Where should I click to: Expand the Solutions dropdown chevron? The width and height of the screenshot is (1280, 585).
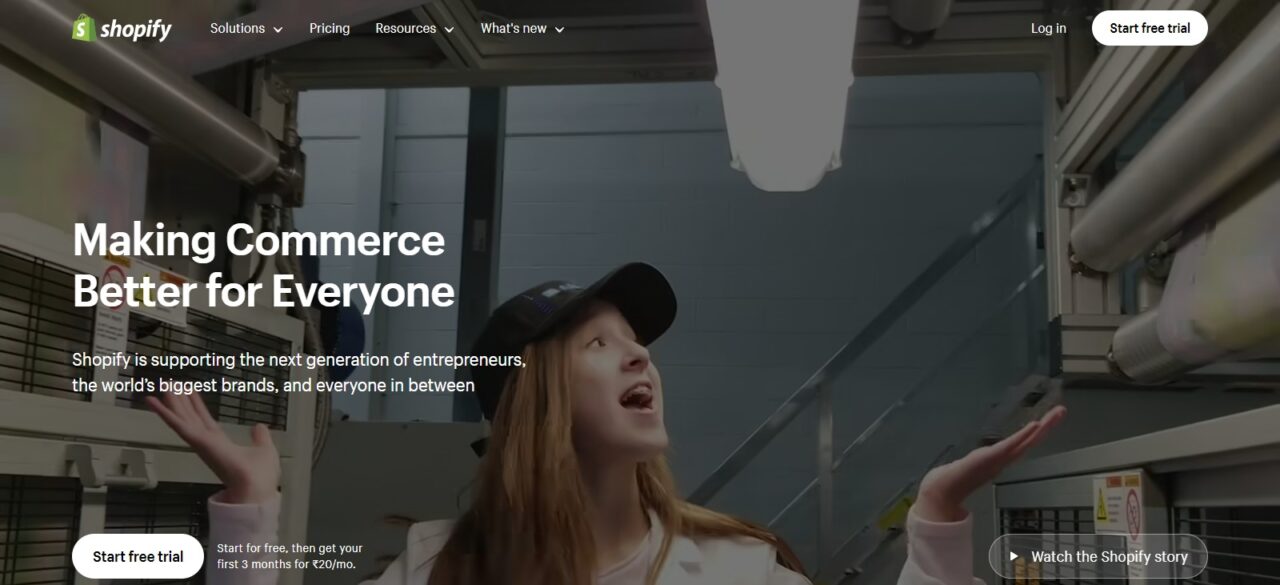coord(278,30)
